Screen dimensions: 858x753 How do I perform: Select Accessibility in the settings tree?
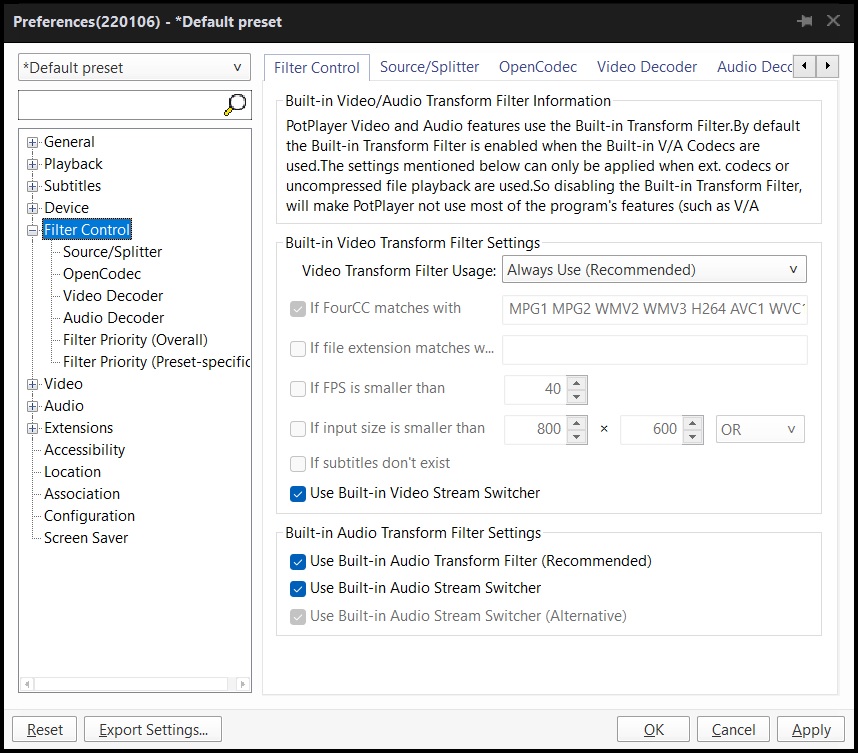coord(85,450)
